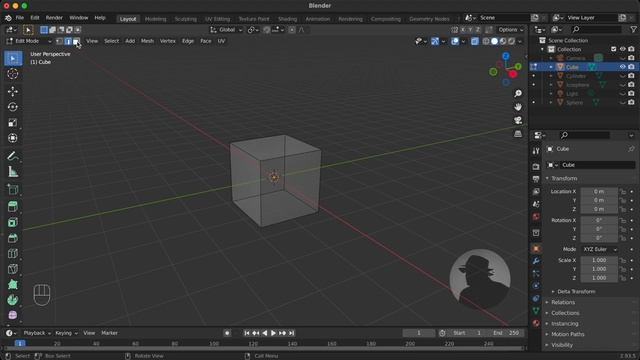Image resolution: width=640 pixels, height=360 pixels.
Task: Open the Render menu
Action: 54,18
